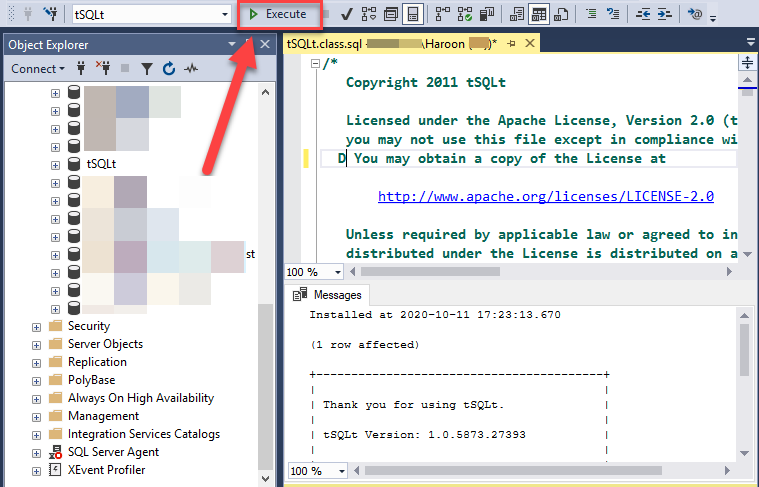
Task: Select SQL Server Agent tree item
Action: pos(113,452)
